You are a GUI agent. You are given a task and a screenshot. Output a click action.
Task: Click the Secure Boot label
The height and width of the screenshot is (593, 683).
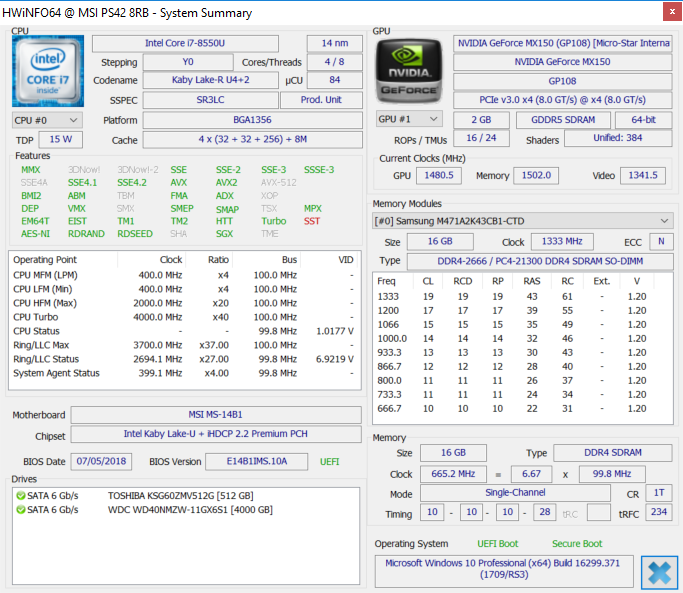point(577,544)
